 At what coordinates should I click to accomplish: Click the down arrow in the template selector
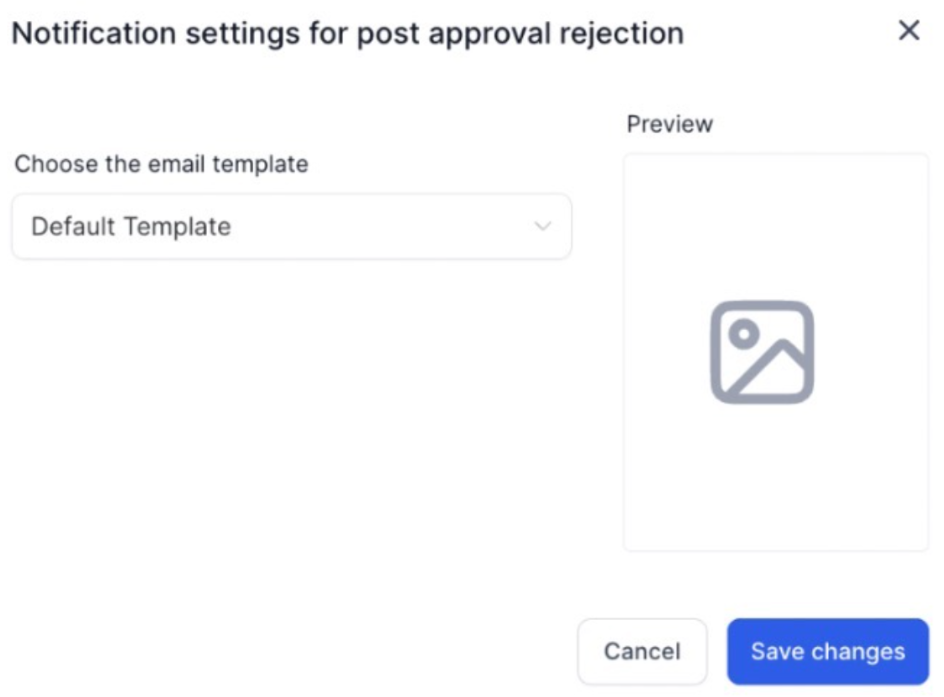542,227
